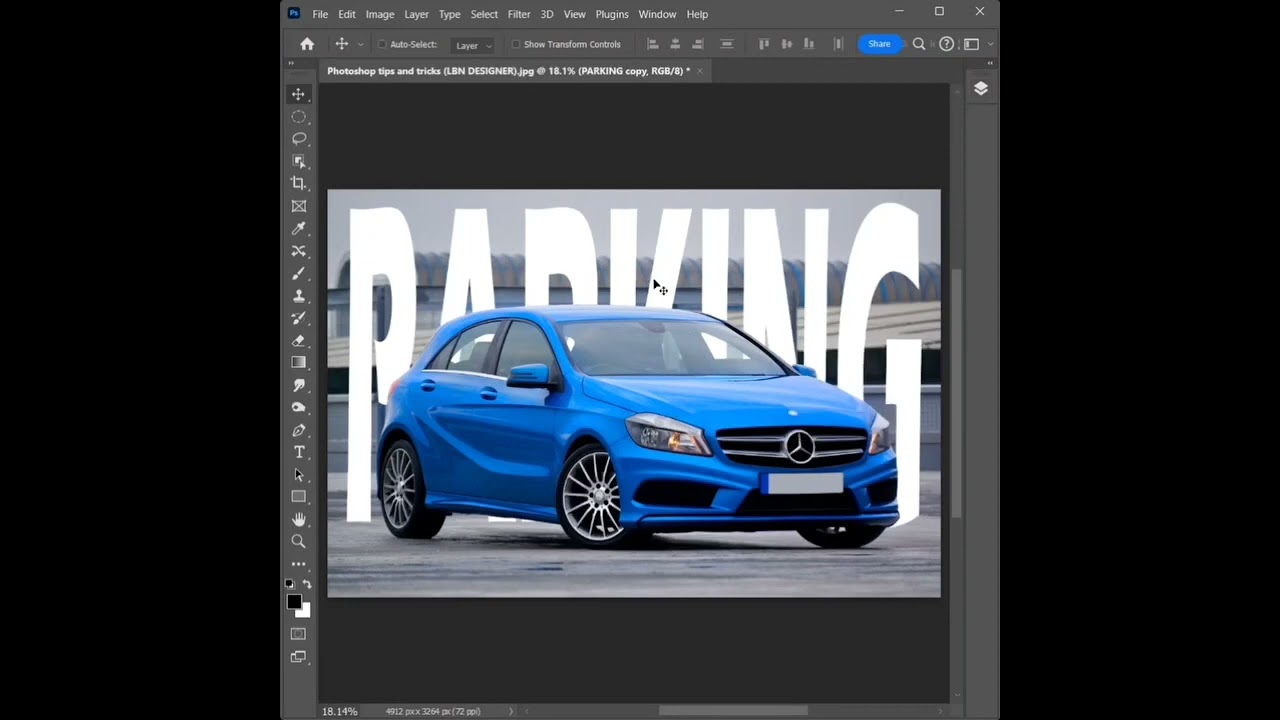1280x720 pixels.
Task: Expand the toolbox double-arrow at top
Action: tap(291, 64)
